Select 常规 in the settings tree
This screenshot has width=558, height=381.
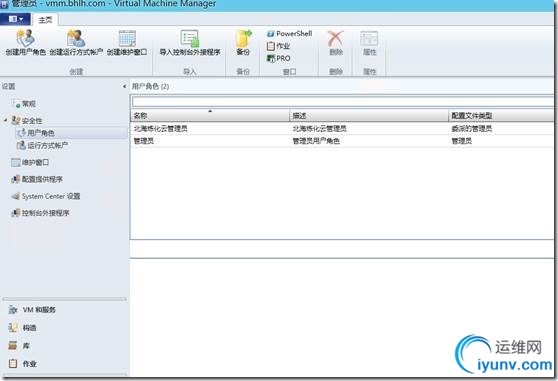coord(29,104)
